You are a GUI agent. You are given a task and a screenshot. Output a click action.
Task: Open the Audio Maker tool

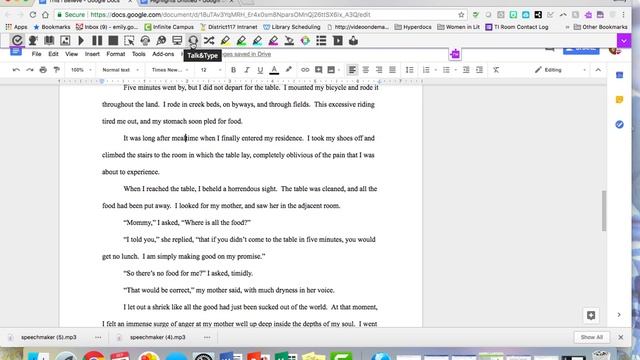pyautogui.click(x=145, y=40)
